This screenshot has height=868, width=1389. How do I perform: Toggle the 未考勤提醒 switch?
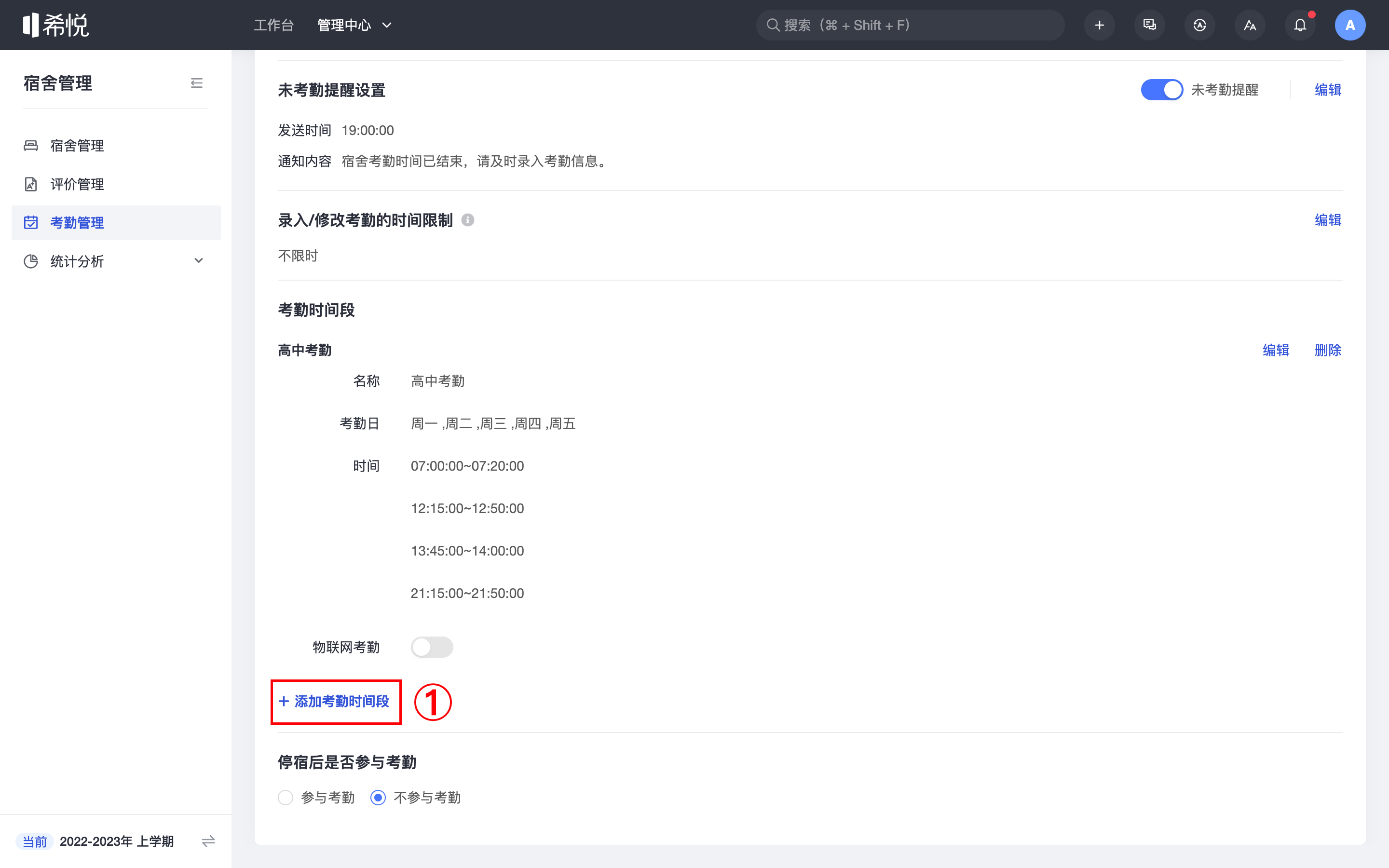pyautogui.click(x=1162, y=90)
